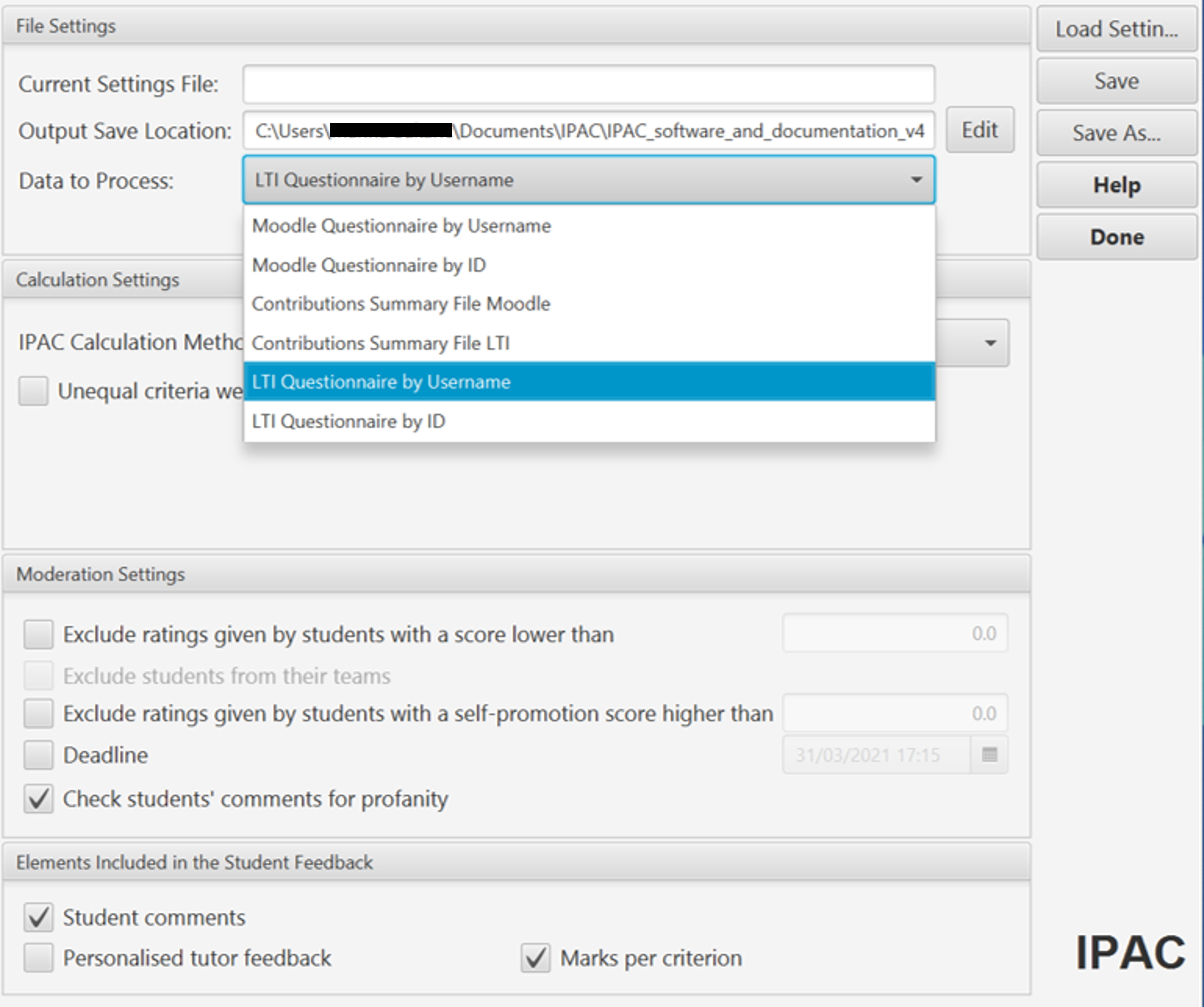Click the Save As button
This screenshot has width=1204, height=1007.
click(x=1116, y=132)
